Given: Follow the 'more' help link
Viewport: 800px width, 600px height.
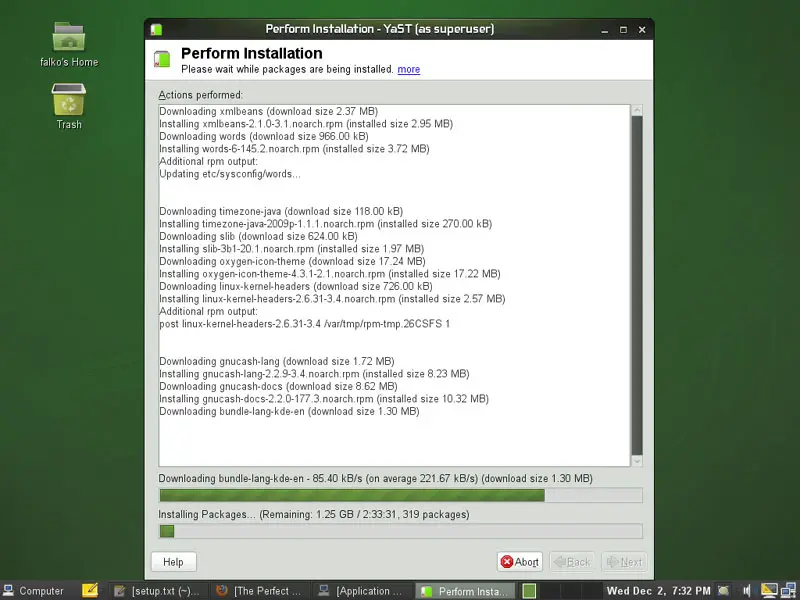Looking at the screenshot, I should click(409, 69).
